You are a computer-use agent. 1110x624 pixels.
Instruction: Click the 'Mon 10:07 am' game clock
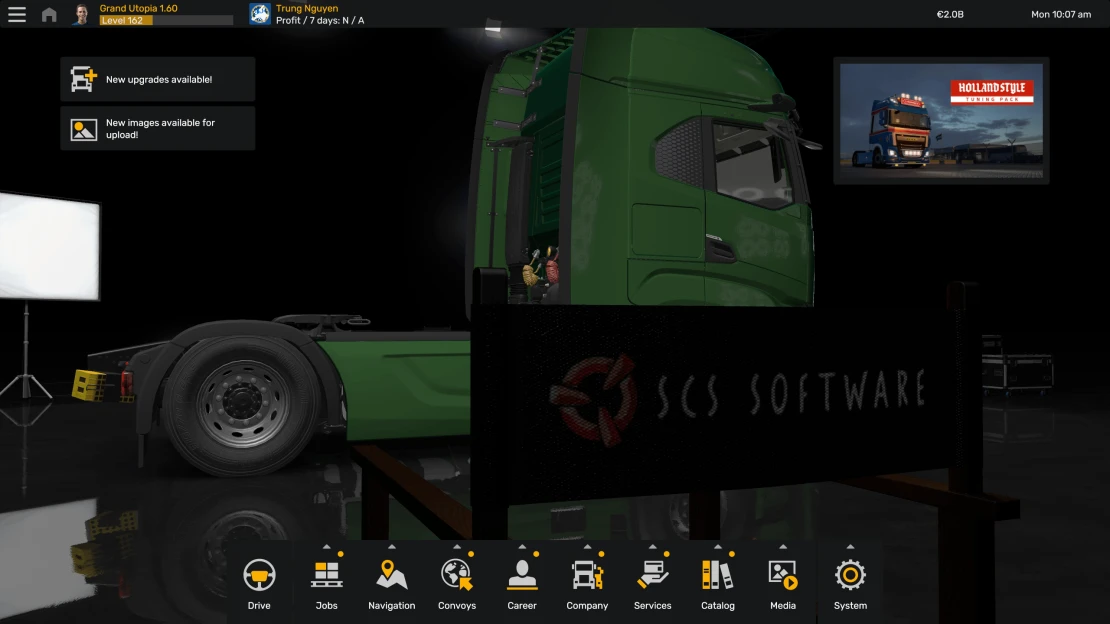pyautogui.click(x=1060, y=14)
